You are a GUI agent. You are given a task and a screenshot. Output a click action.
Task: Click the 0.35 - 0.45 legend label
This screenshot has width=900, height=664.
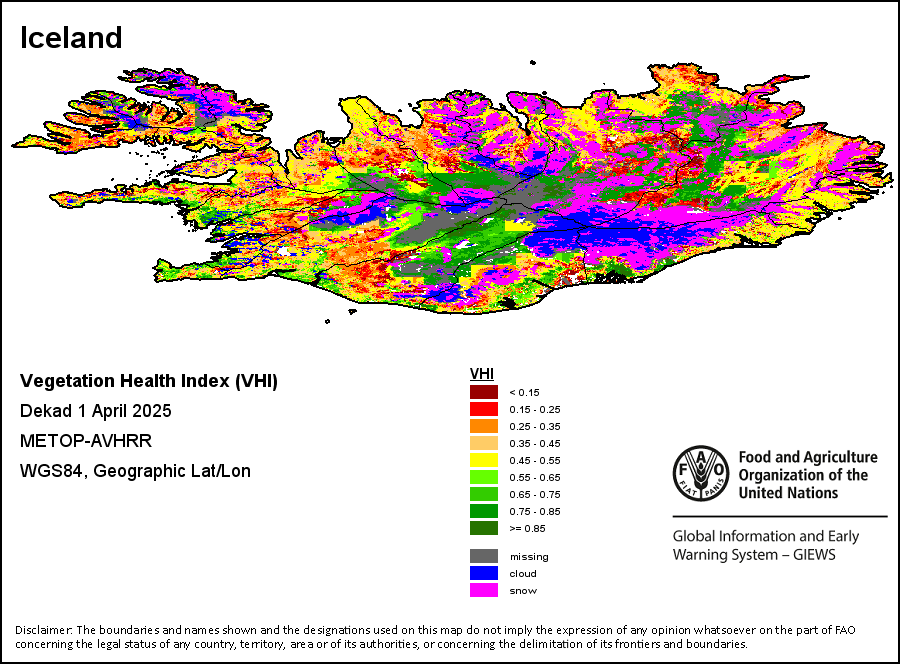pos(534,444)
